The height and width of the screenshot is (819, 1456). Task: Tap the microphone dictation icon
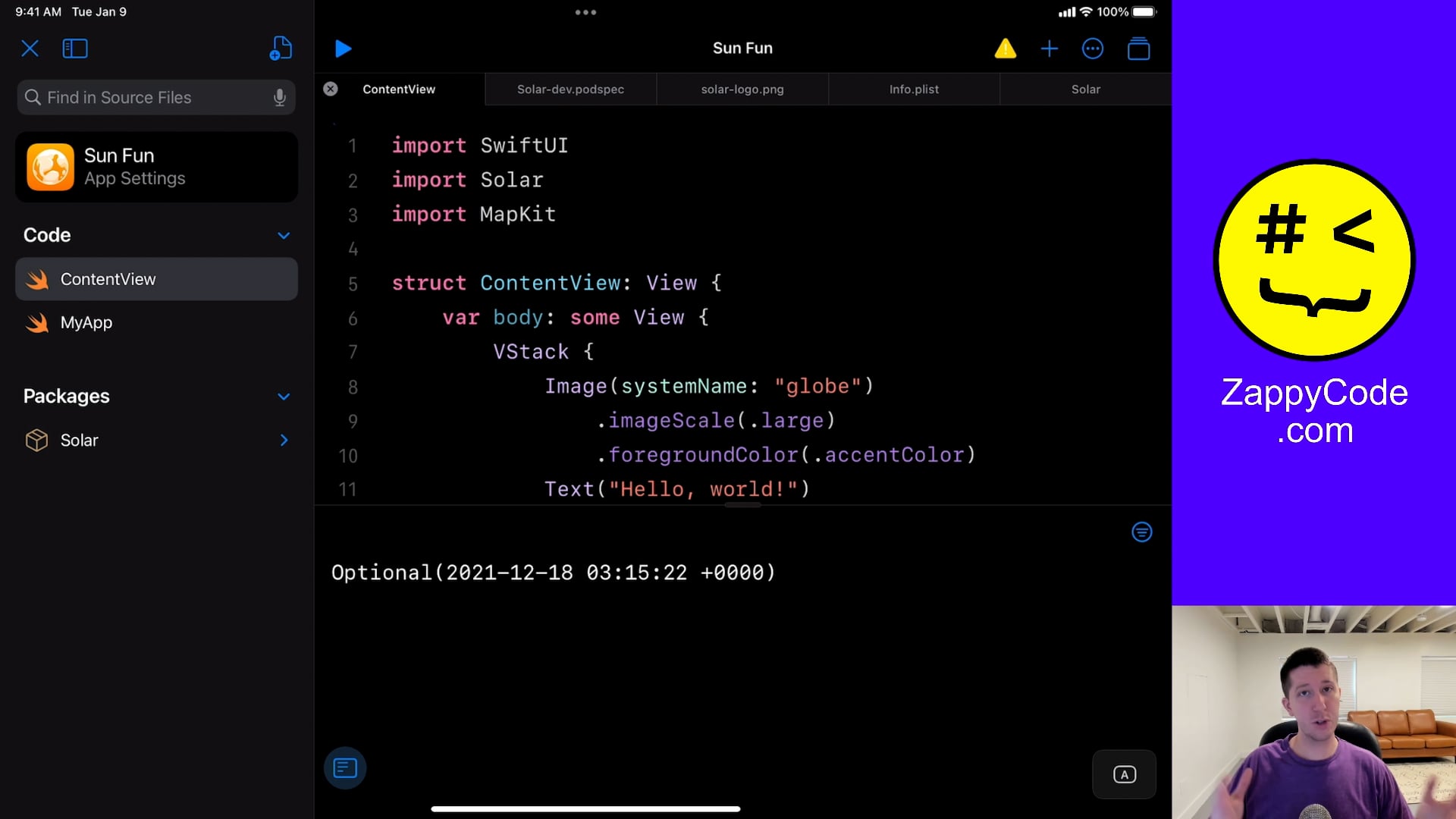pos(280,97)
